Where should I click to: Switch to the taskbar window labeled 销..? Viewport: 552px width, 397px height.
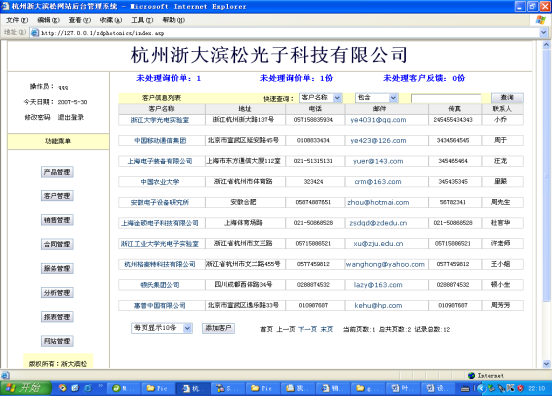333,389
